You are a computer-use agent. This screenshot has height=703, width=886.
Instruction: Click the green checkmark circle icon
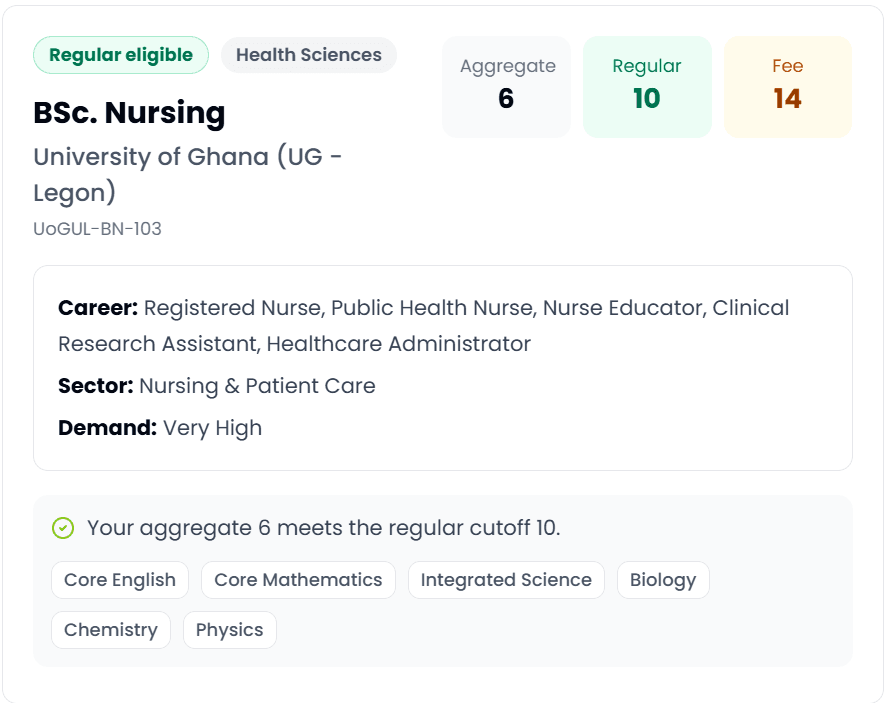pos(63,528)
